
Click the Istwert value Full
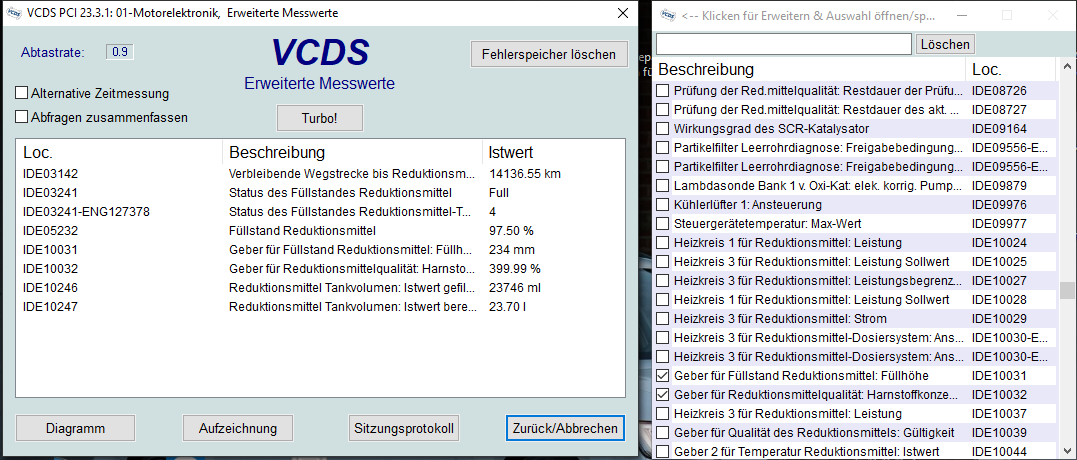tap(499, 193)
